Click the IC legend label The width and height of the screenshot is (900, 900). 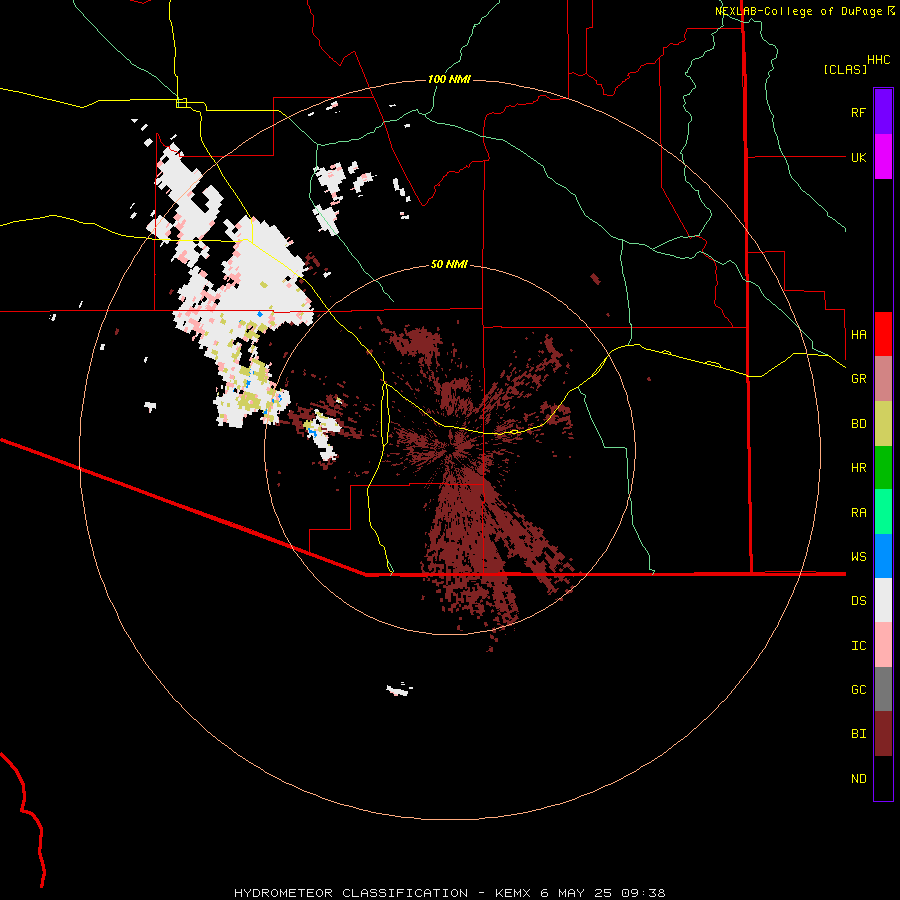[x=858, y=646]
